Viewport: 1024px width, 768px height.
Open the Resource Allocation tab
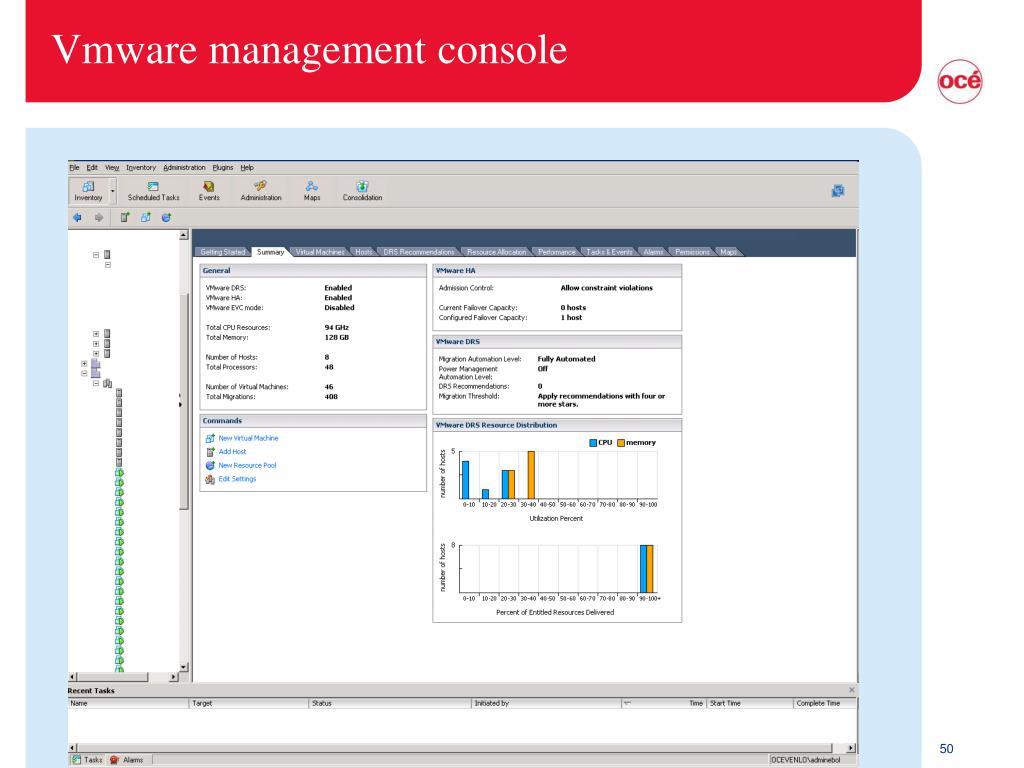[x=496, y=252]
